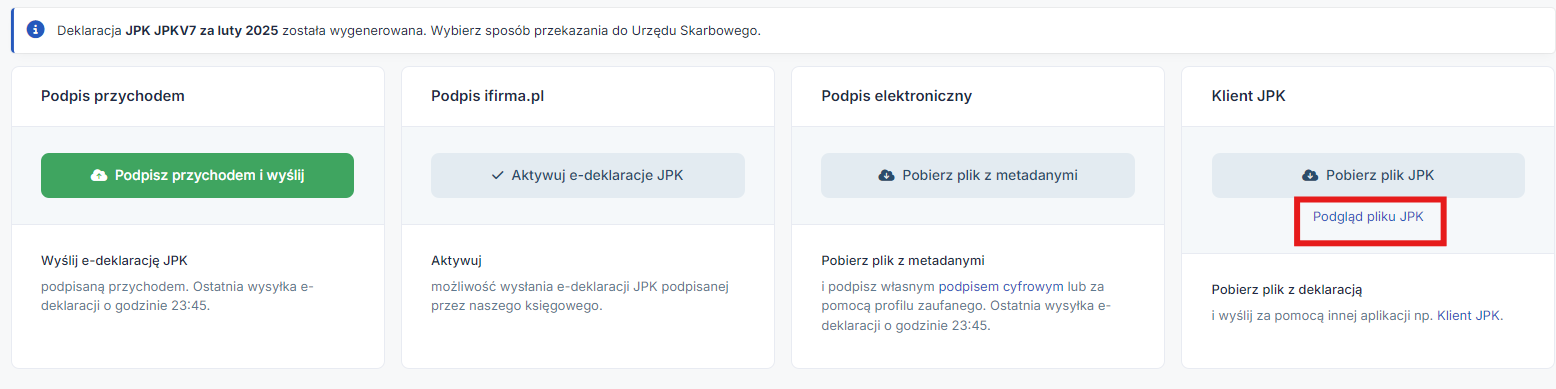Click the Pobierz plik z deklaracją description title
Screen dimensions: 1556x389
coord(1287,290)
